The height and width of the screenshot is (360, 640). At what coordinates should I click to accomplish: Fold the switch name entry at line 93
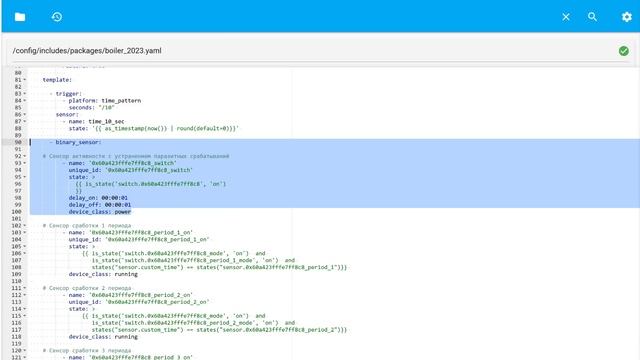click(24, 163)
